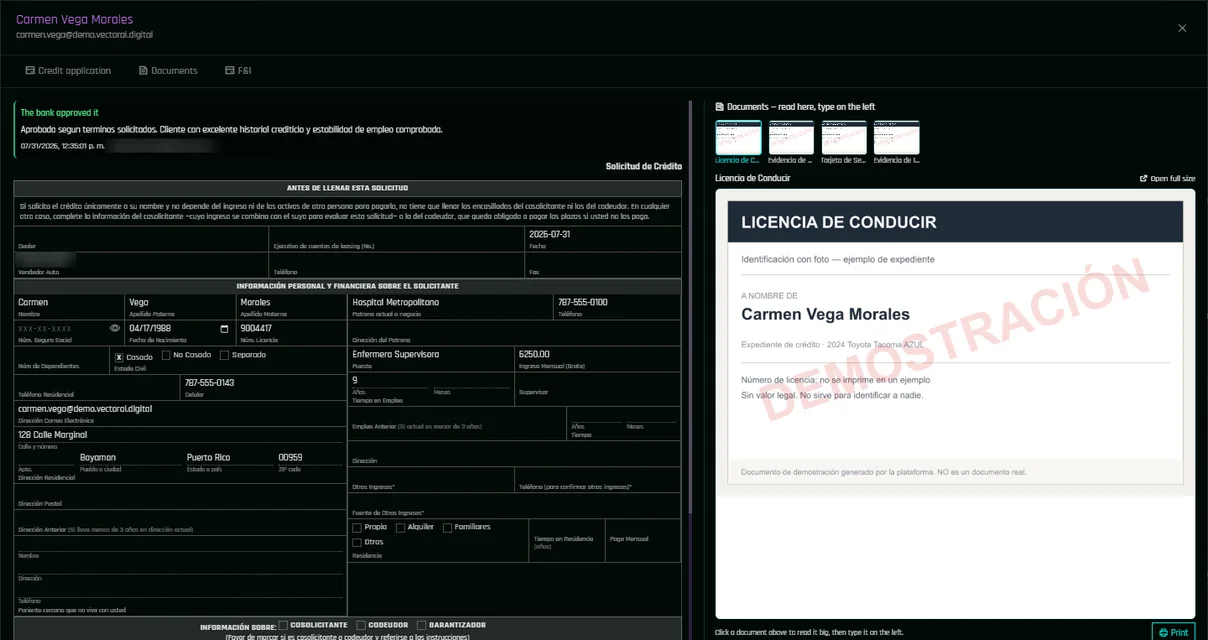Viewport: 1208px width, 640px height.
Task: Check the Familiares residence checkbox
Action: tap(447, 527)
